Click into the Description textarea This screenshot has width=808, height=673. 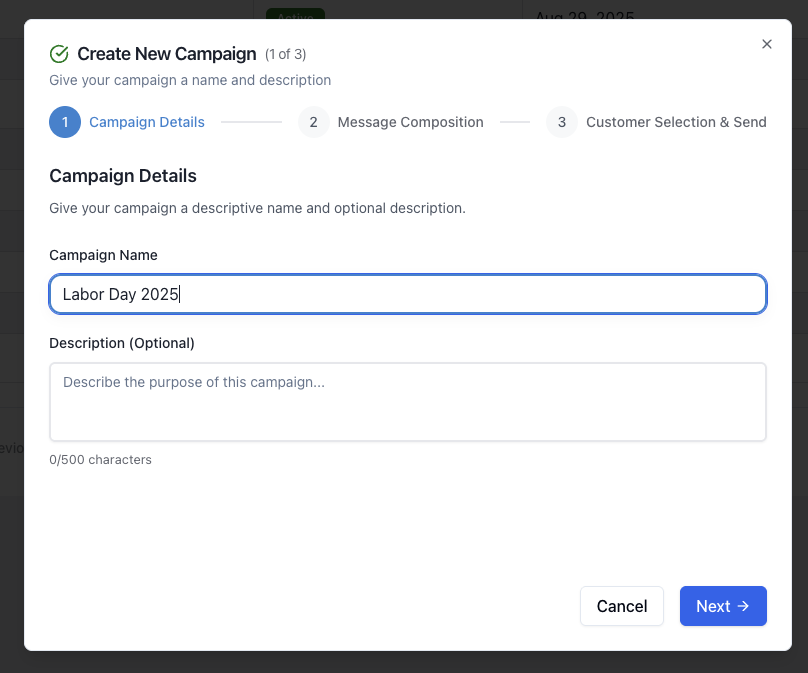(408, 401)
